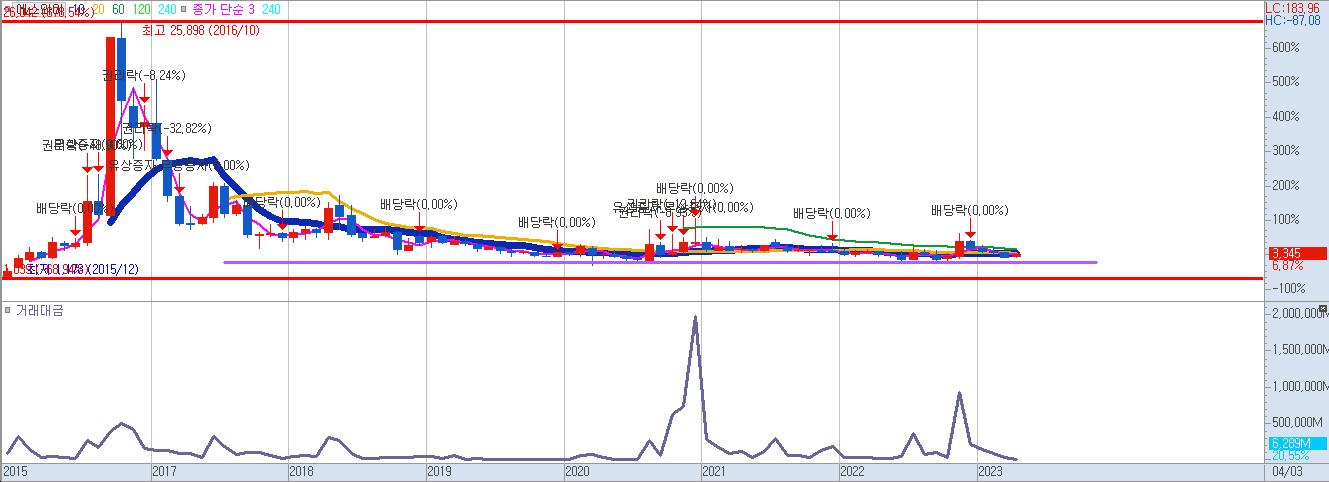Click the 120-period moving average legend label
Image resolution: width=1329 pixels, height=482 pixels.
142,8
